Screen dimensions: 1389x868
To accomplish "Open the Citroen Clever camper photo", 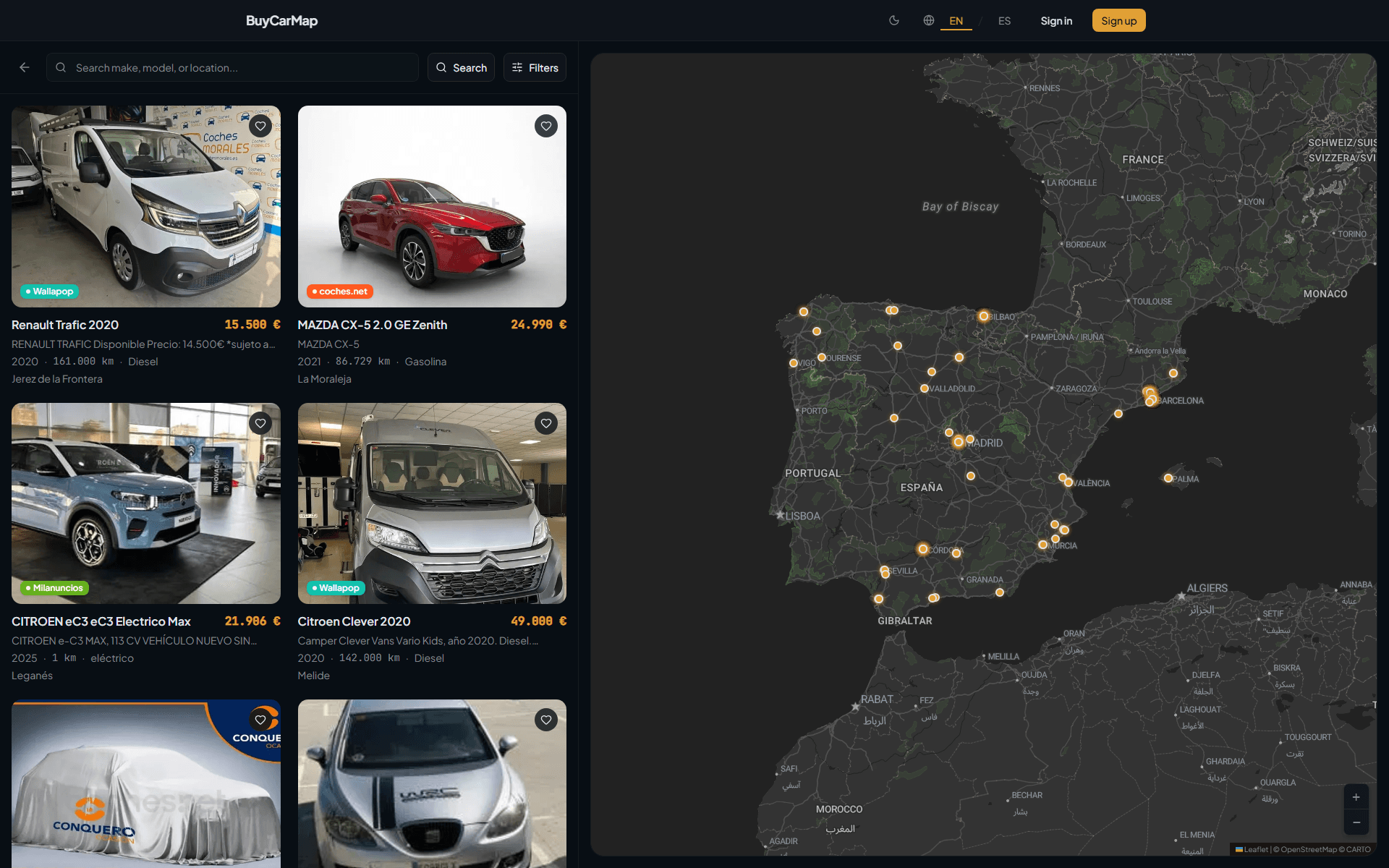I will pyautogui.click(x=432, y=503).
